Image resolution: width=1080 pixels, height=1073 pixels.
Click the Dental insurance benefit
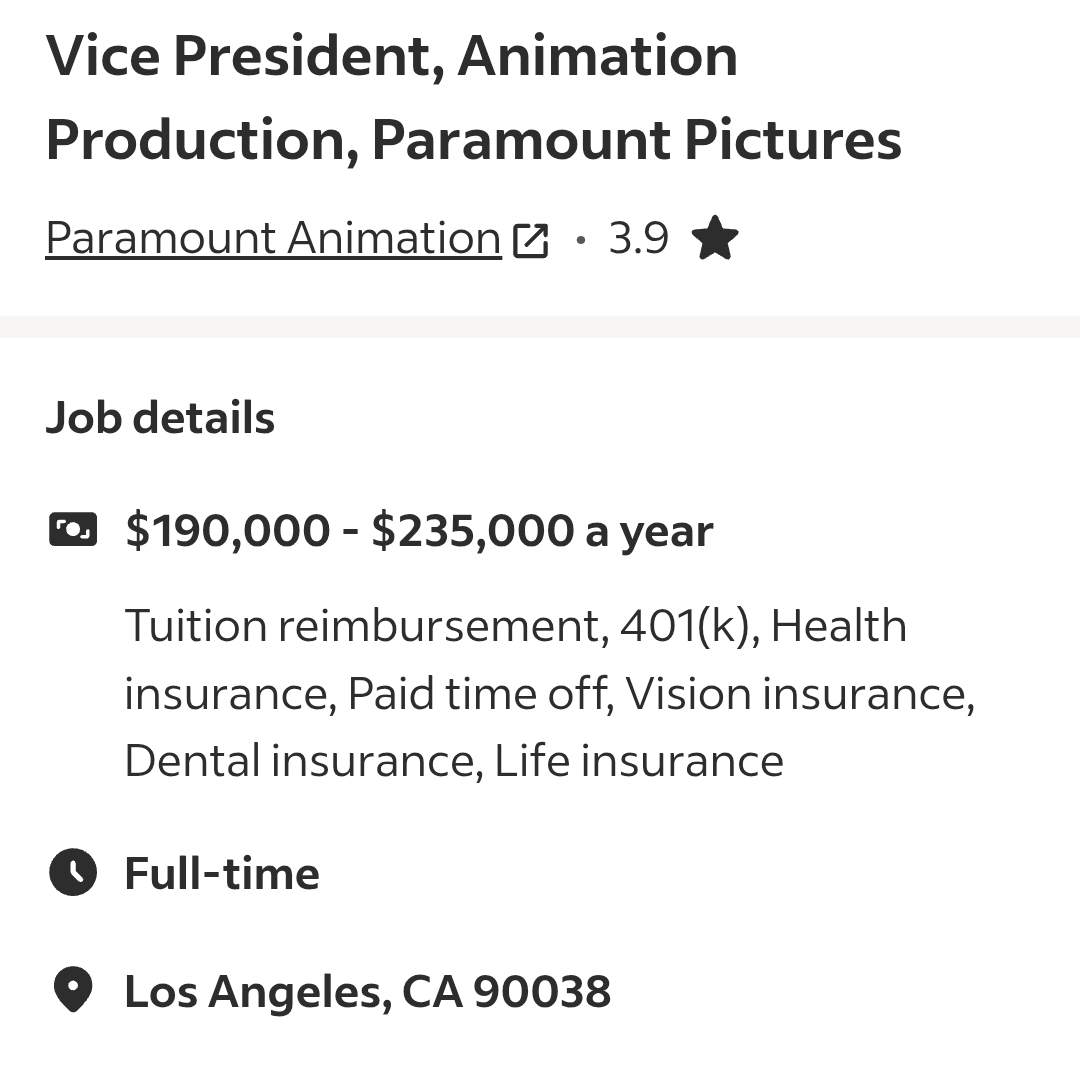point(298,761)
